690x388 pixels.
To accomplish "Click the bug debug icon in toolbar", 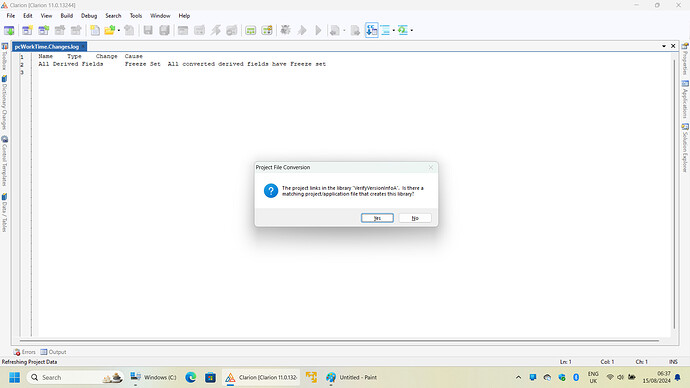I will pos(286,30).
